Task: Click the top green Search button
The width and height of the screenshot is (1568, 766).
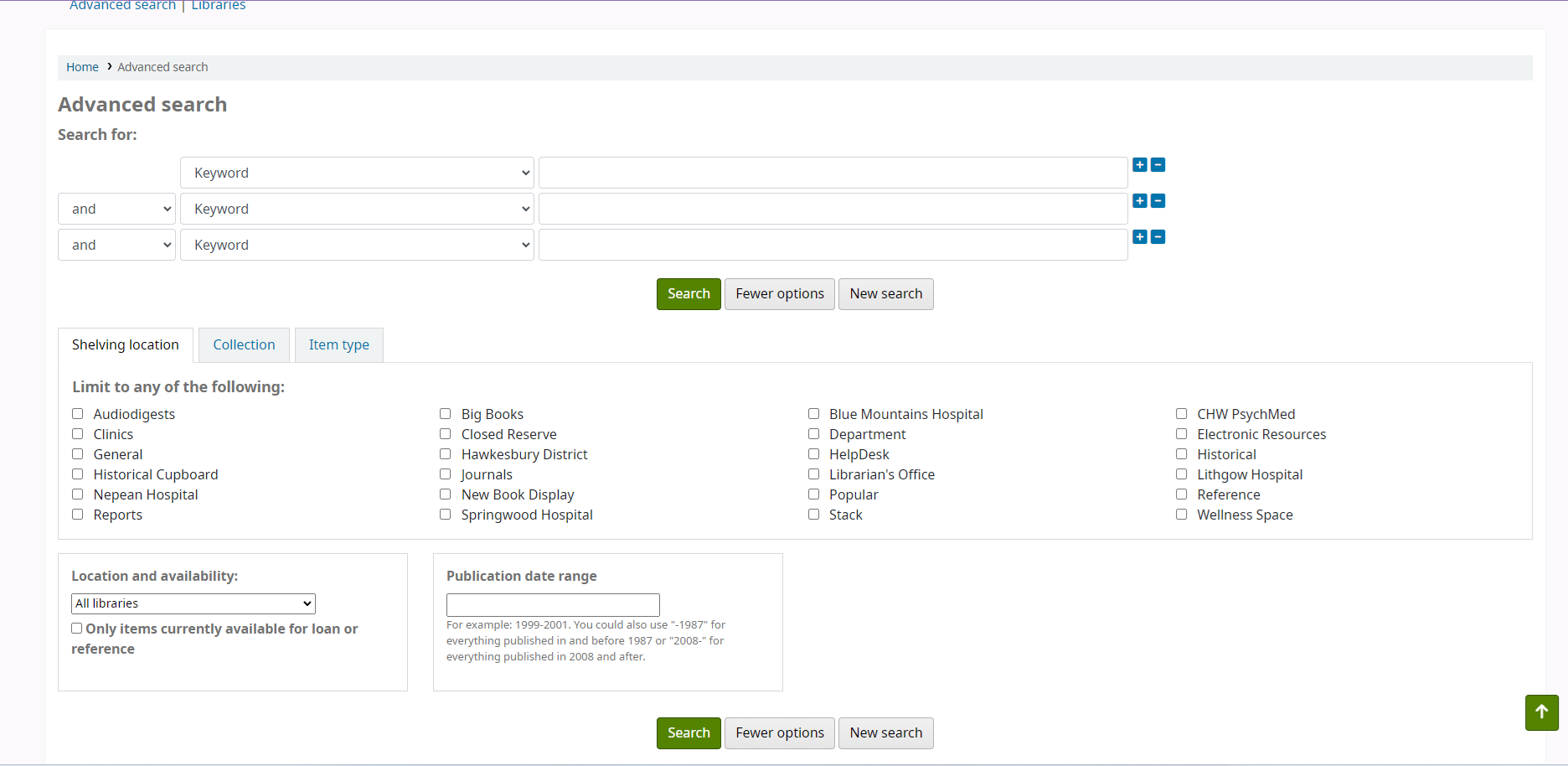Action: (689, 294)
